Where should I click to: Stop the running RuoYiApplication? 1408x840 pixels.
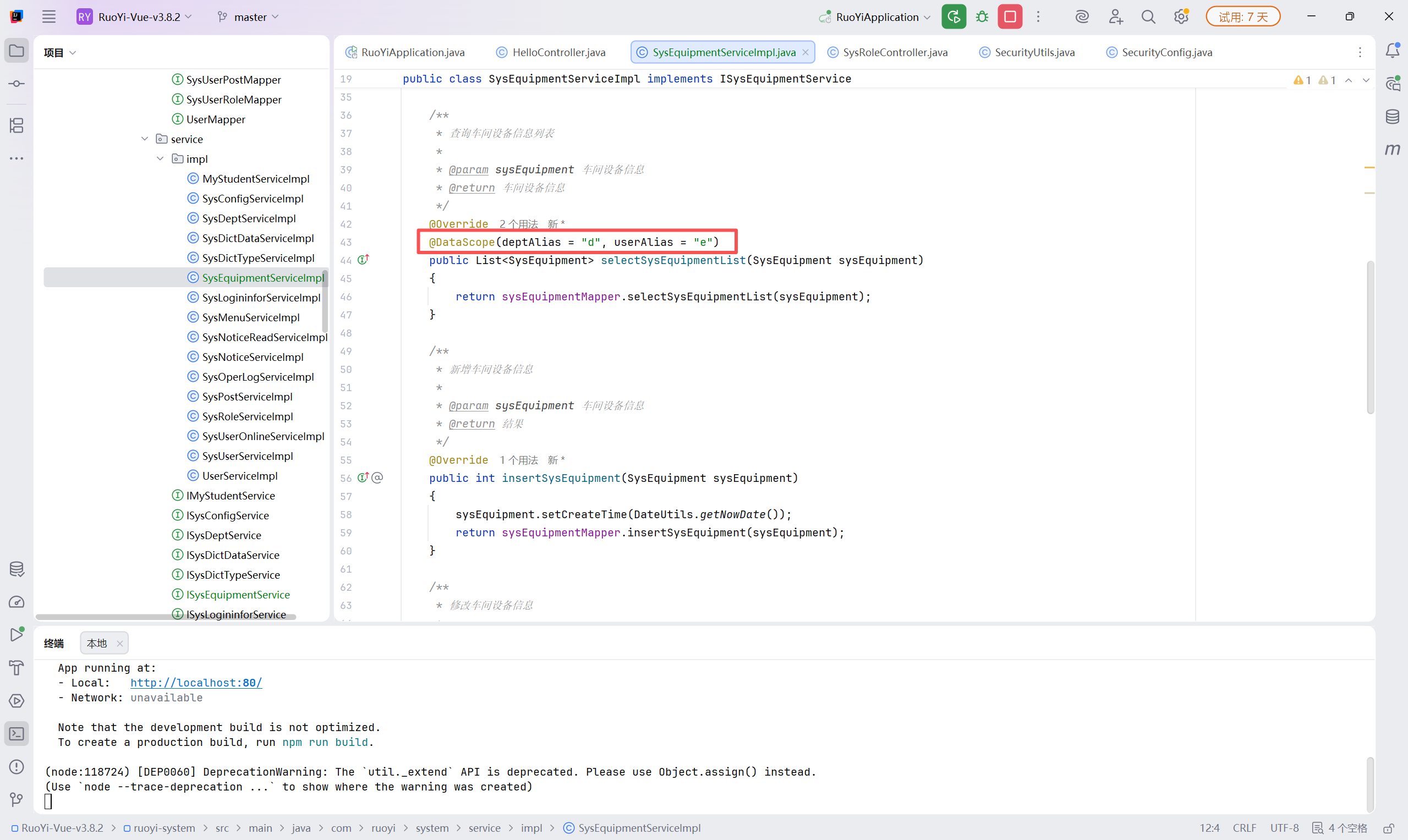(1010, 17)
